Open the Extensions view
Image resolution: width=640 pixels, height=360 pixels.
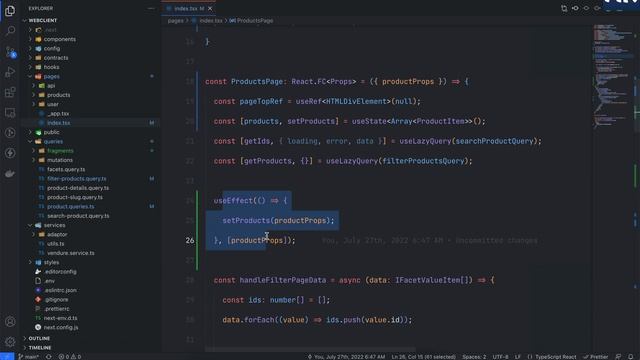click(10, 92)
